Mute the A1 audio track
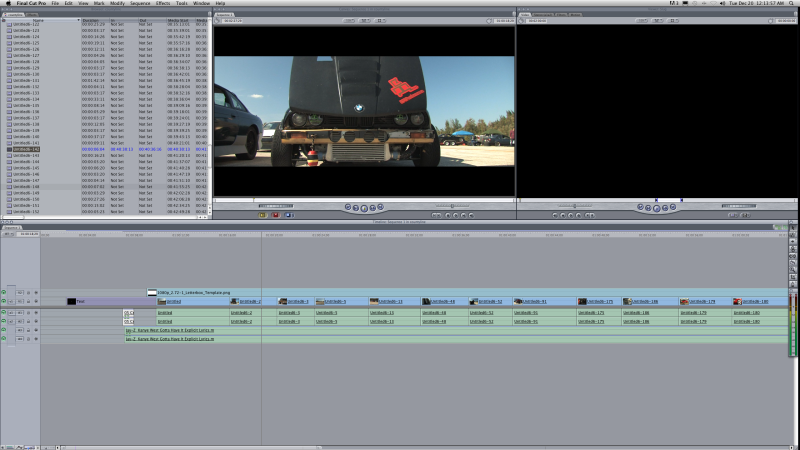Screen dimensions: 800x450 [4, 312]
